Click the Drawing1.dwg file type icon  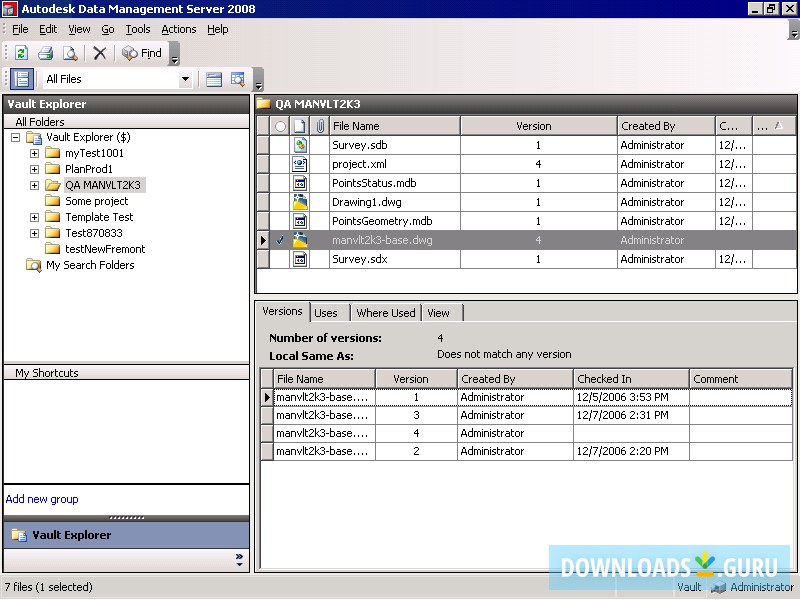[x=299, y=202]
